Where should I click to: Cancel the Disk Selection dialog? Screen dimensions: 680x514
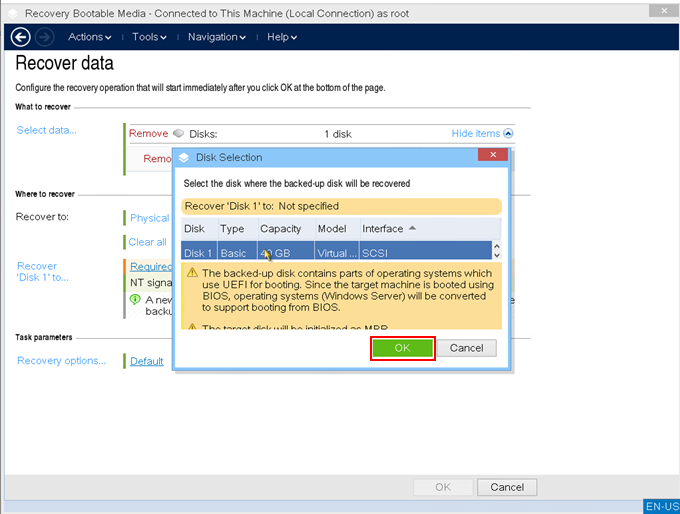coord(466,348)
